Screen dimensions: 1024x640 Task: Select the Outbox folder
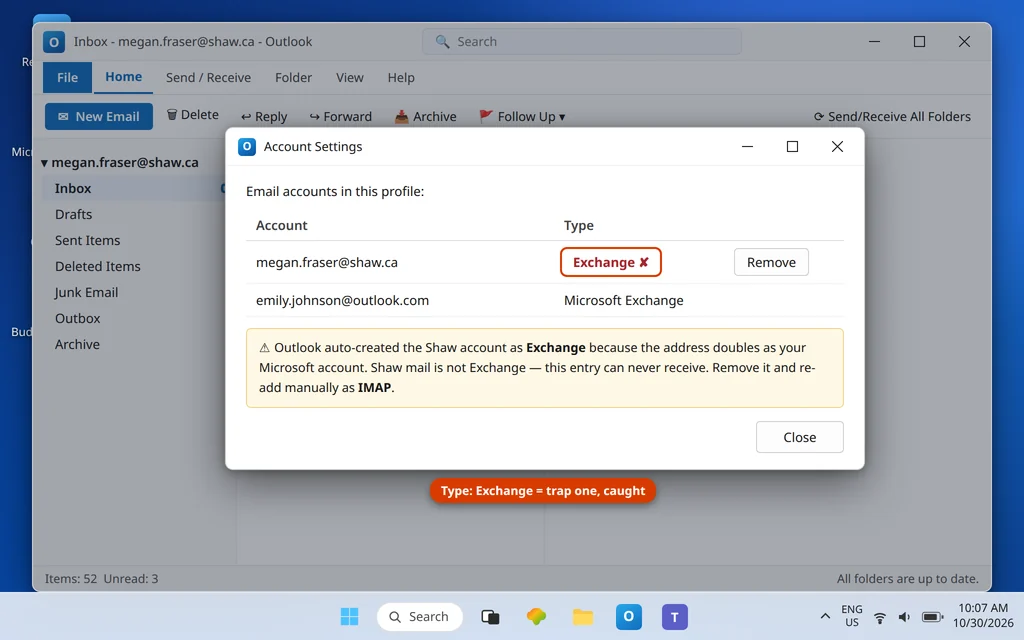(78, 319)
